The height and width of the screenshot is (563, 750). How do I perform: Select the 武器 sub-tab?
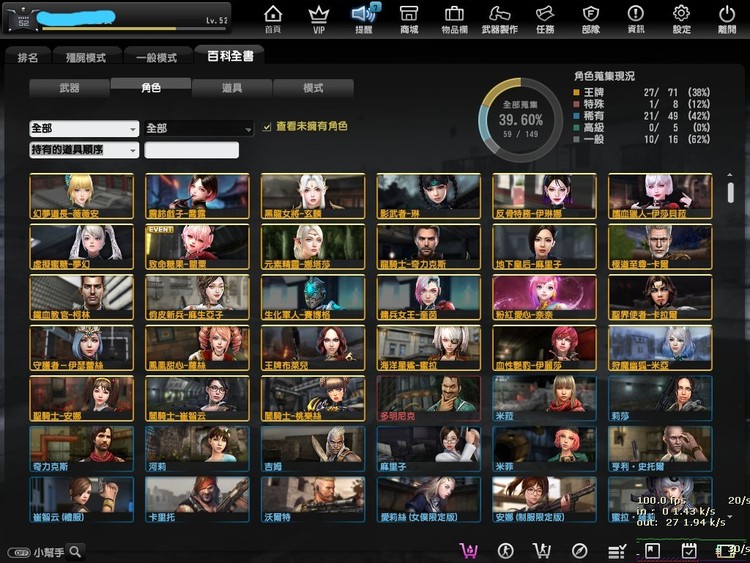[x=69, y=88]
